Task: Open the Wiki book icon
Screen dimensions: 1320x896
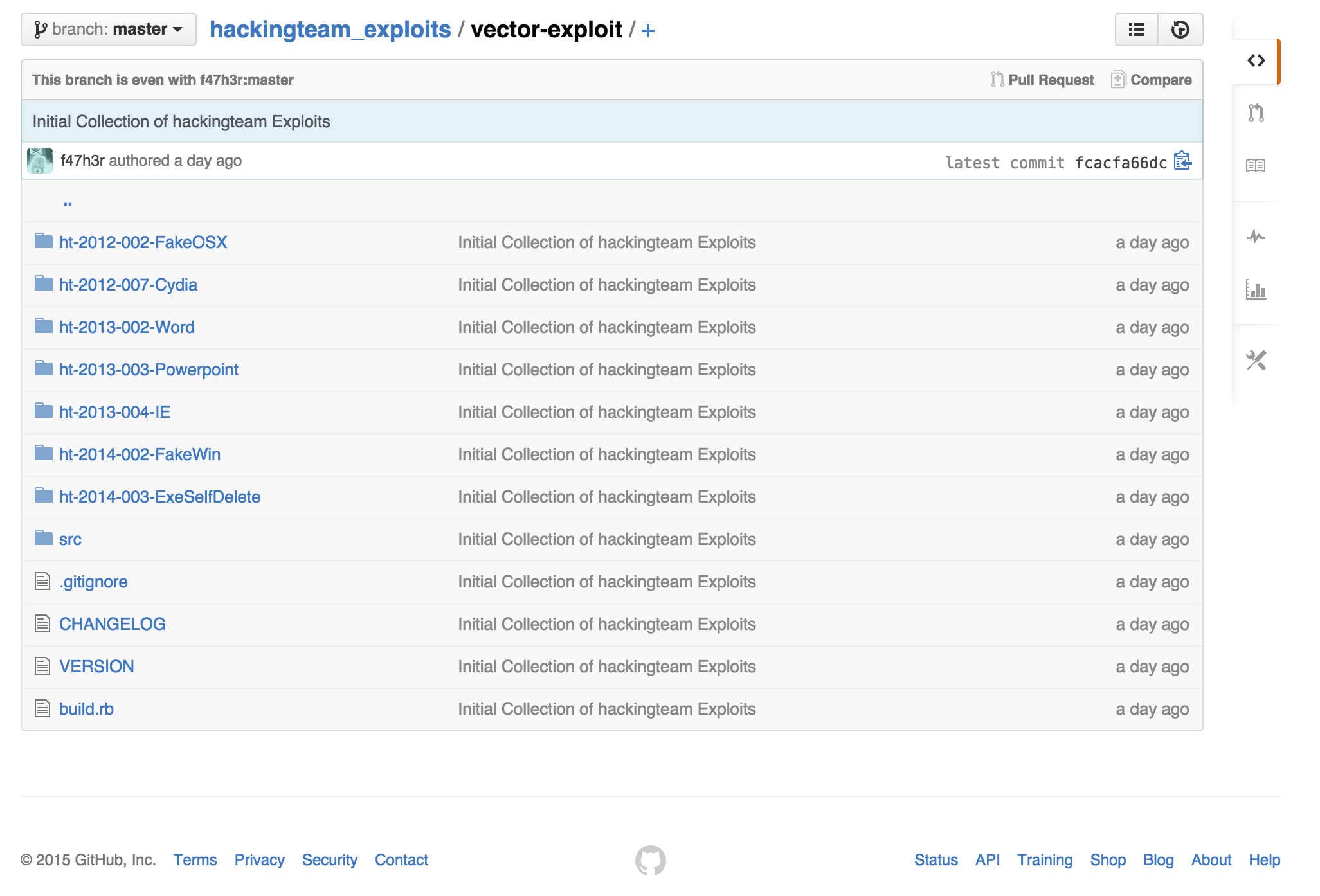Action: (x=1256, y=166)
